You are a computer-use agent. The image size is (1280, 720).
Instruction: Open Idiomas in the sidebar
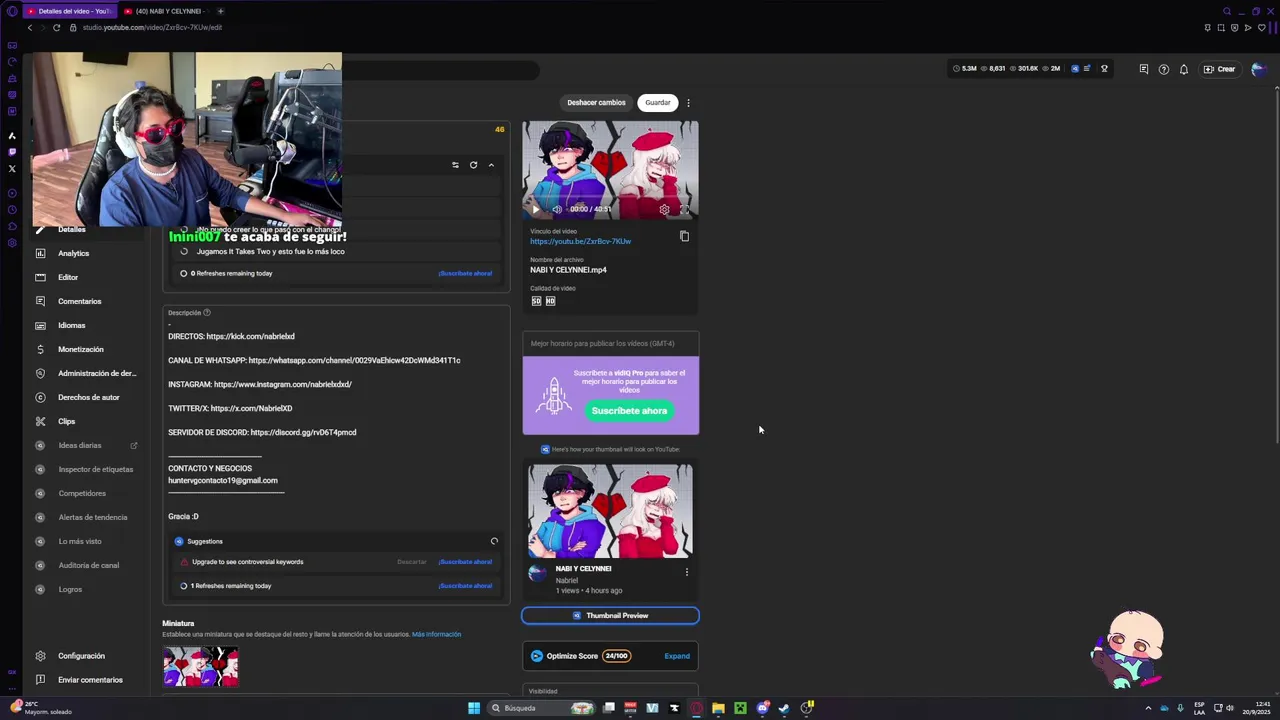[x=71, y=325]
